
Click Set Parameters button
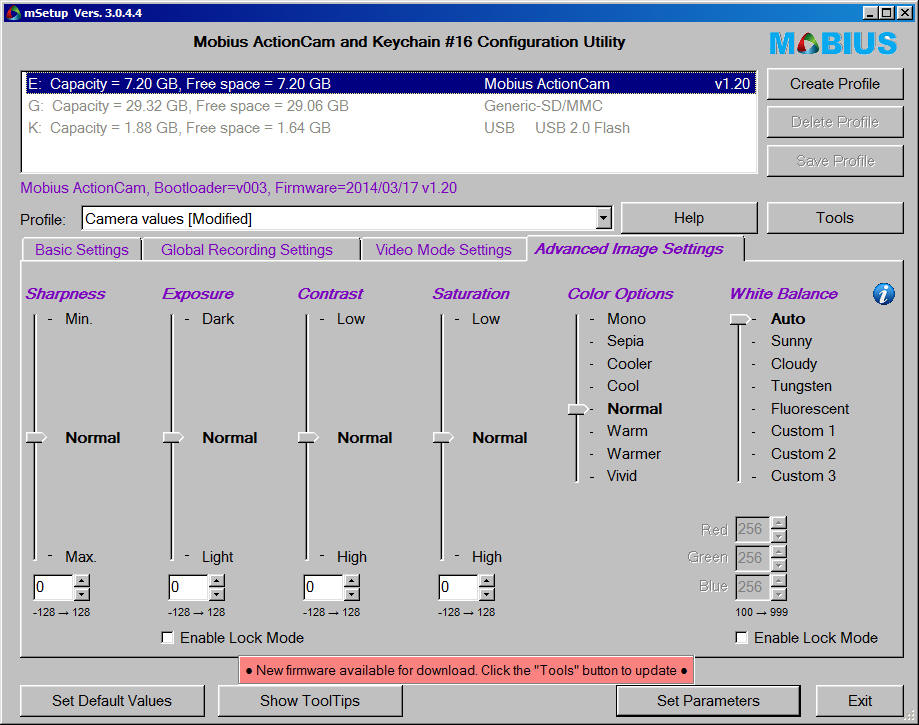point(708,700)
